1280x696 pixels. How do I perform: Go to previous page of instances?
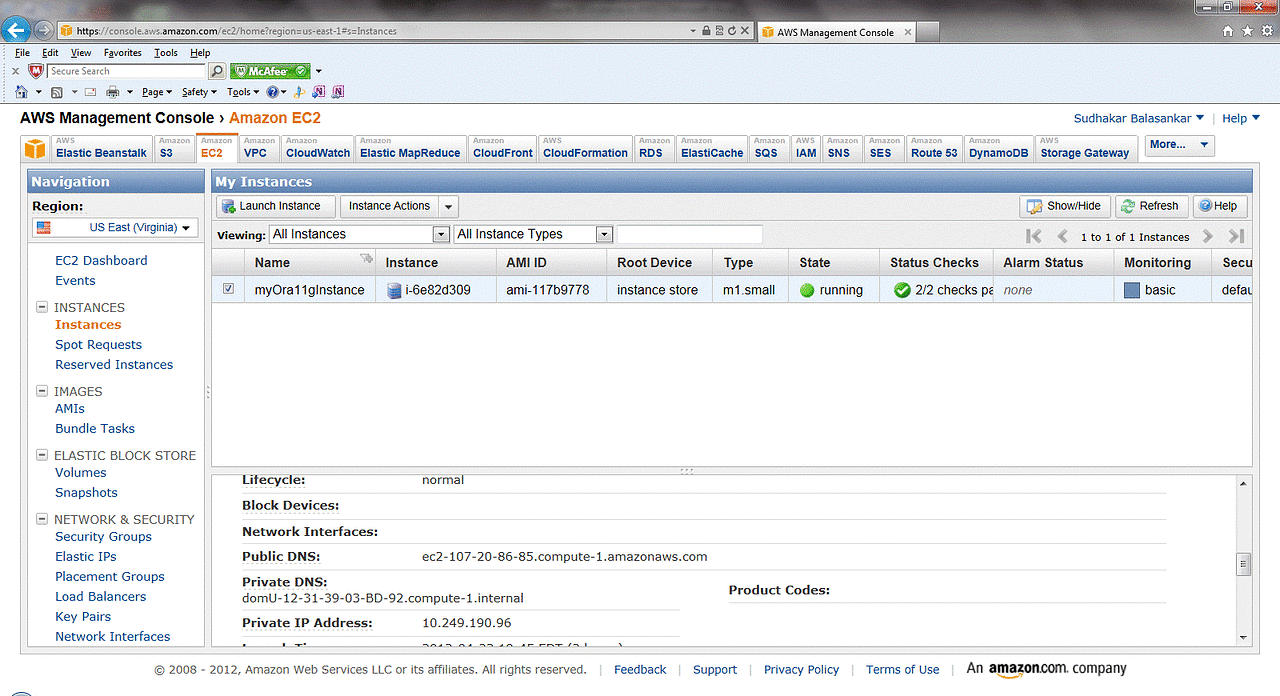[x=1063, y=236]
